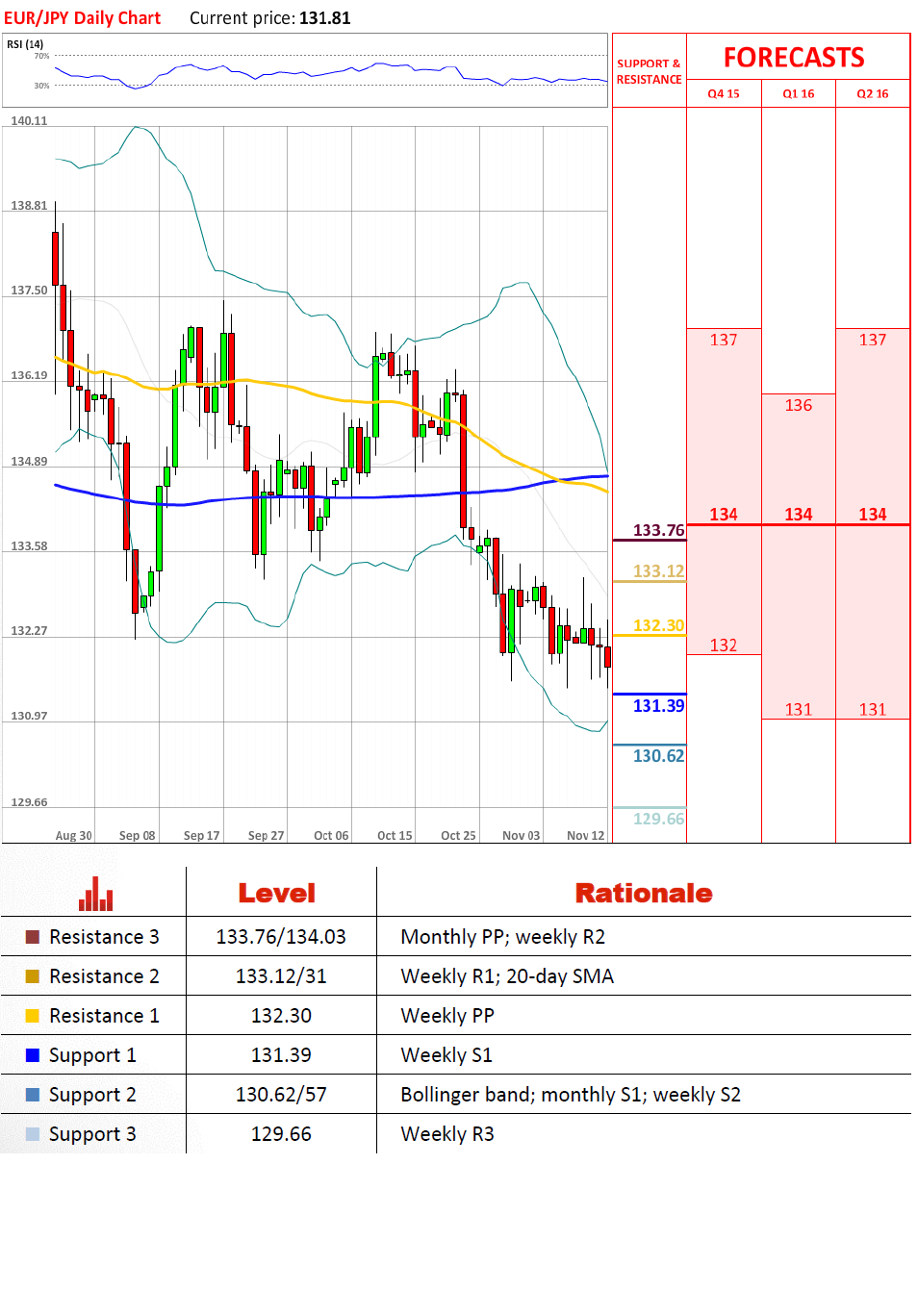The width and height of the screenshot is (918, 1316).
Task: Click the Support 1 blue color swatch
Action: (32, 1055)
